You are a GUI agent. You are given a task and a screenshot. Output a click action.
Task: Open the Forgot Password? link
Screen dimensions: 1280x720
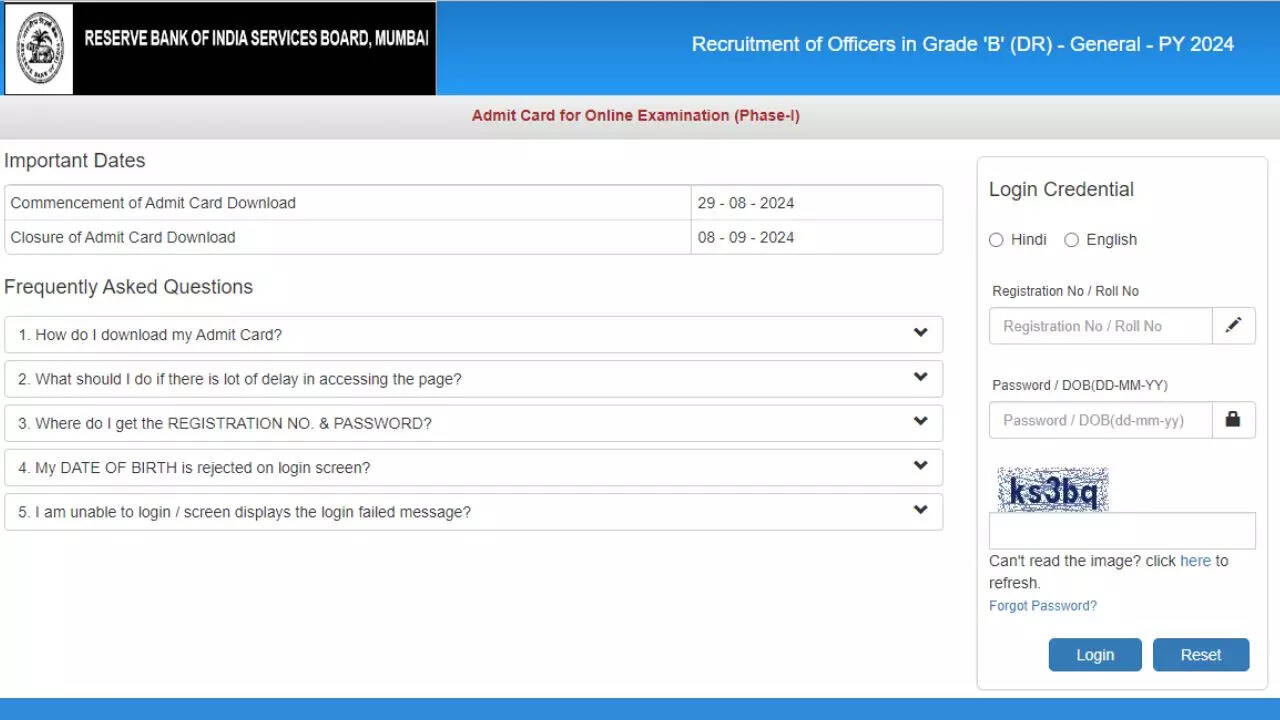(1042, 606)
